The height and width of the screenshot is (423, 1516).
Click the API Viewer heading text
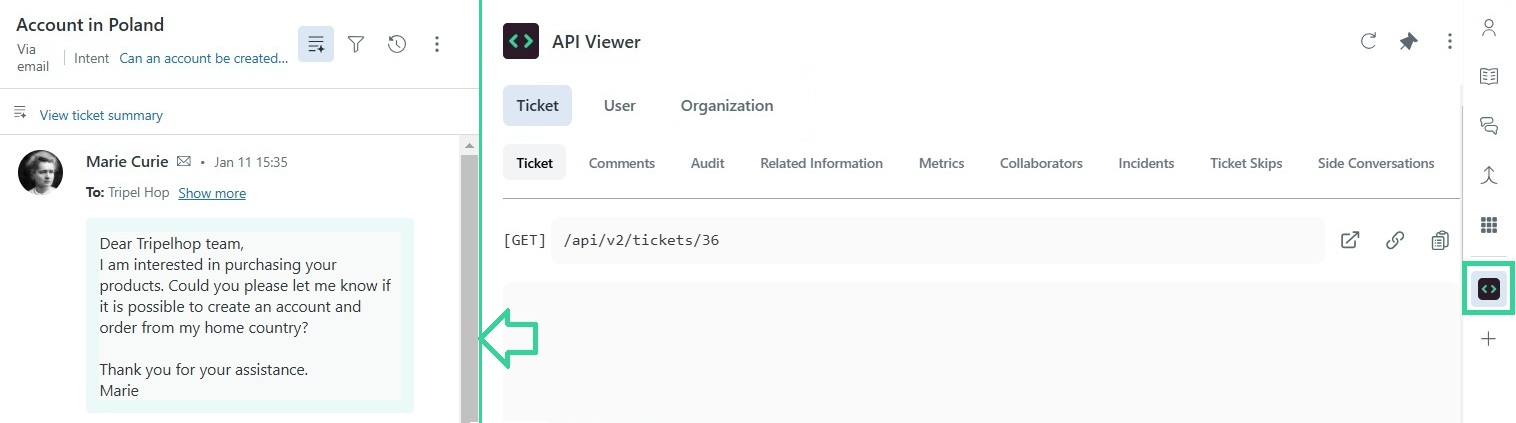click(596, 42)
